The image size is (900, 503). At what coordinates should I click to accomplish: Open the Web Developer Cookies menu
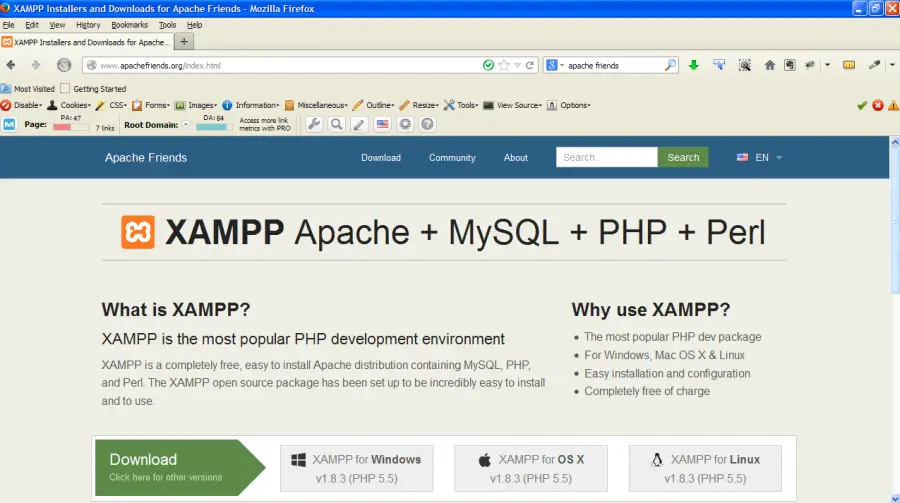point(69,105)
